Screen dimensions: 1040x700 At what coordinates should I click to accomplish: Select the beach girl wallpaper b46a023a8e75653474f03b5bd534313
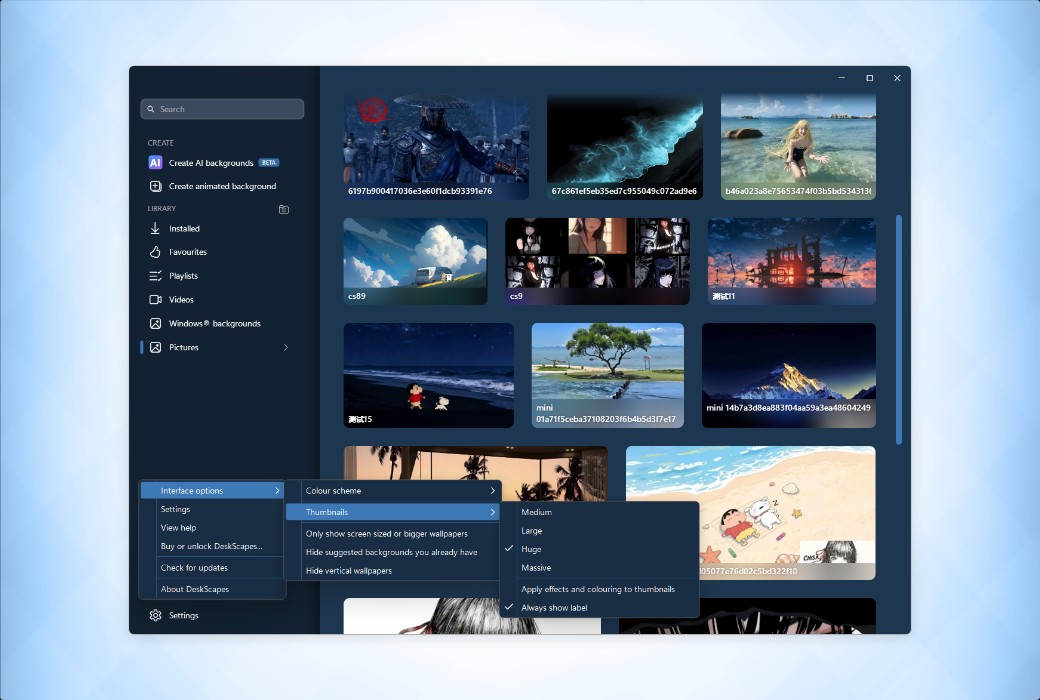coord(799,147)
